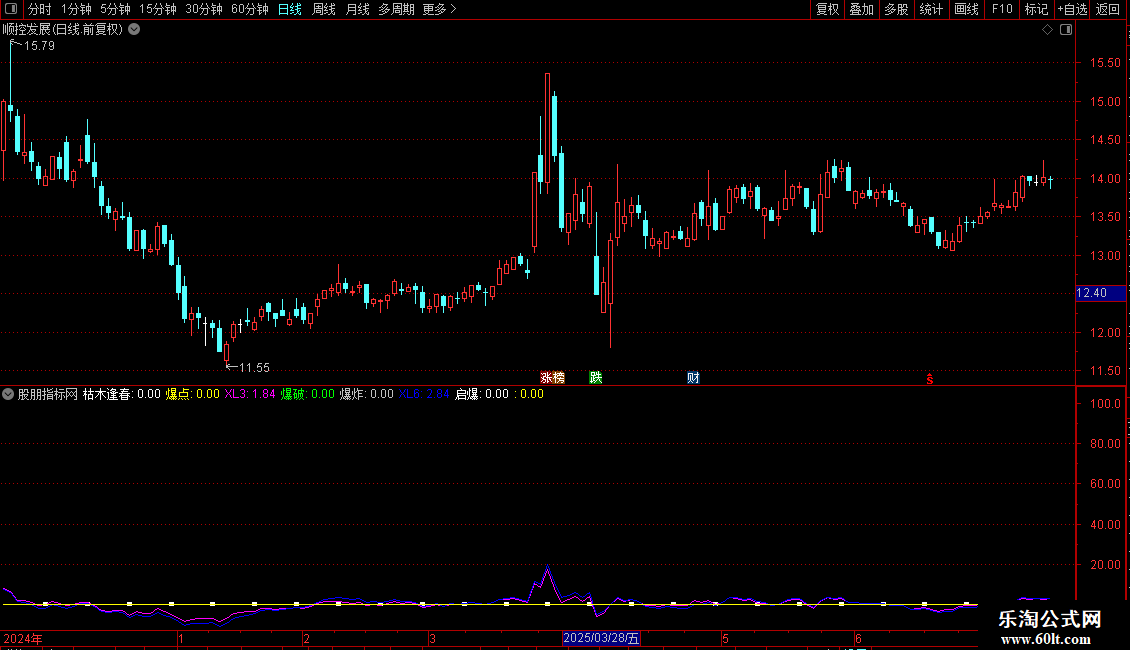The height and width of the screenshot is (650, 1130).
Task: Click the 股朋指标网 indicator name
Action: (x=48, y=394)
